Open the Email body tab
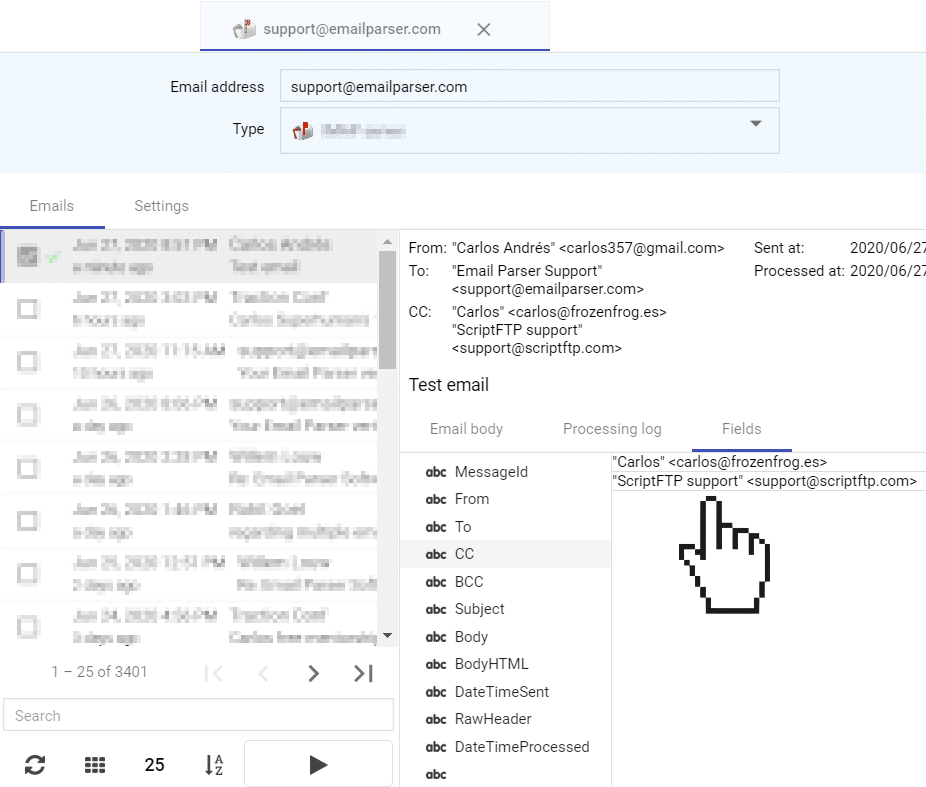926x787 pixels. (467, 429)
